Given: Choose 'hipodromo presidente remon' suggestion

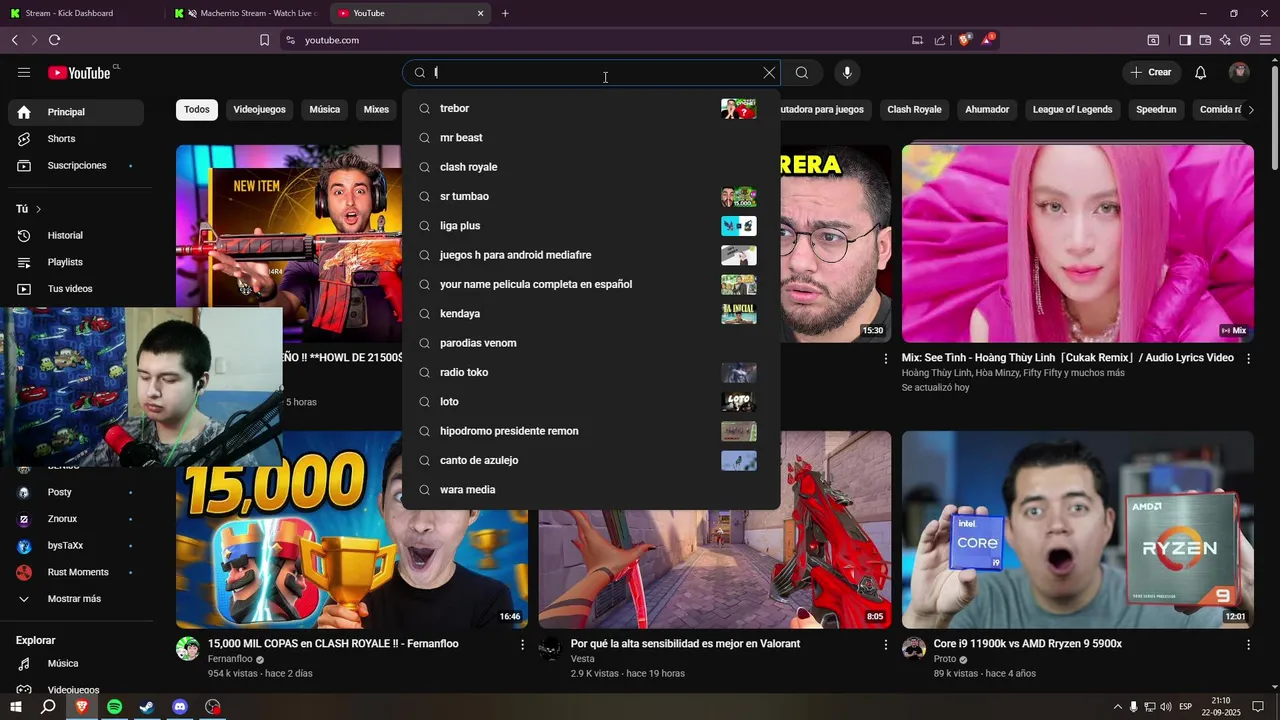Looking at the screenshot, I should tap(591, 431).
